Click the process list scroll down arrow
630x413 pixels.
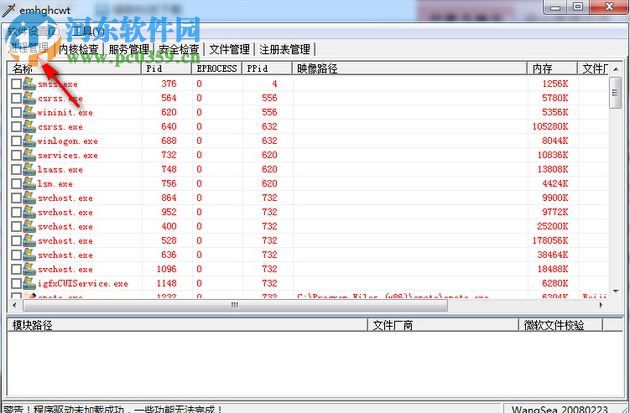pyautogui.click(x=616, y=291)
